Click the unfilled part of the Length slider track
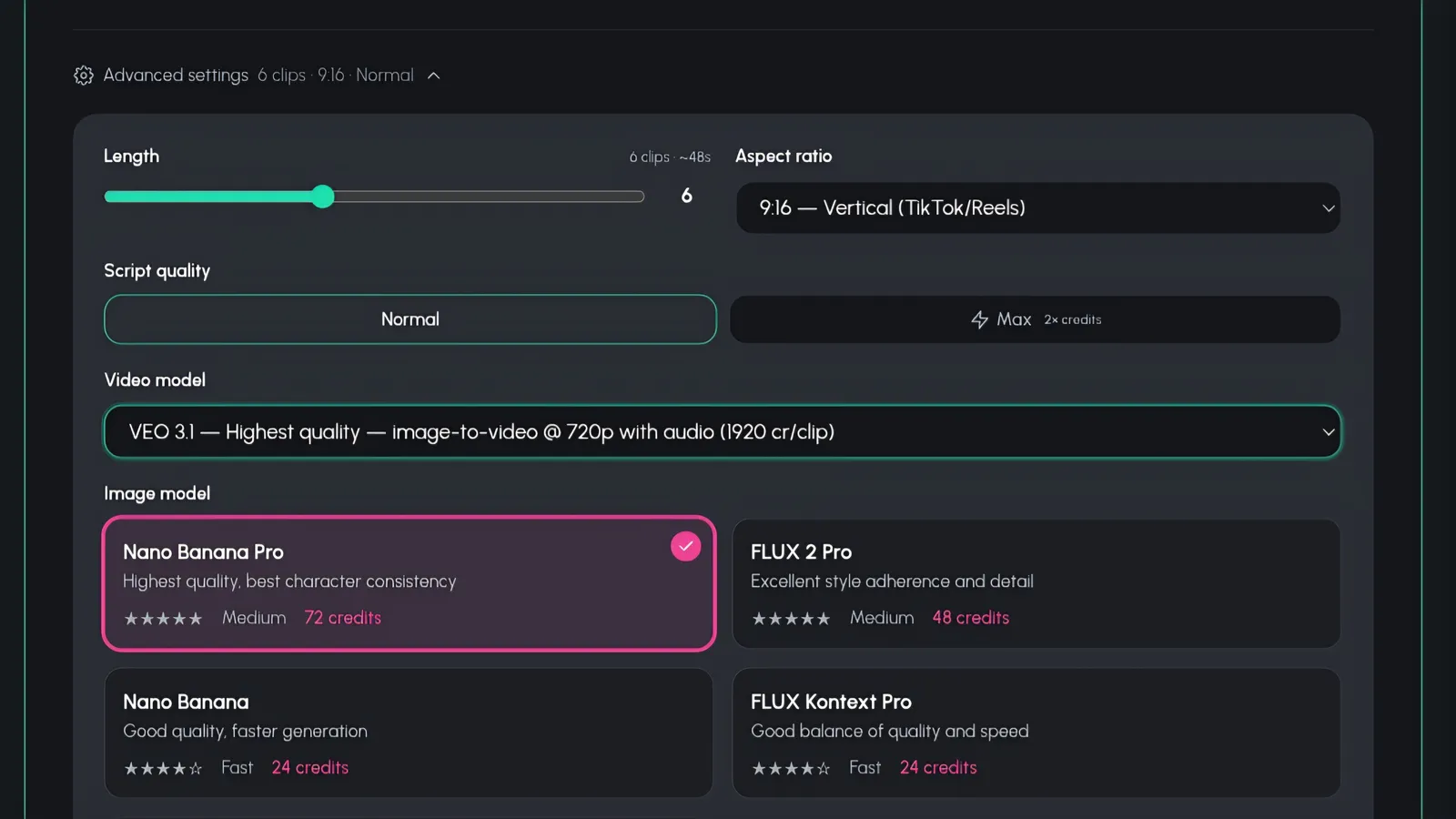1456x819 pixels. coord(490,197)
